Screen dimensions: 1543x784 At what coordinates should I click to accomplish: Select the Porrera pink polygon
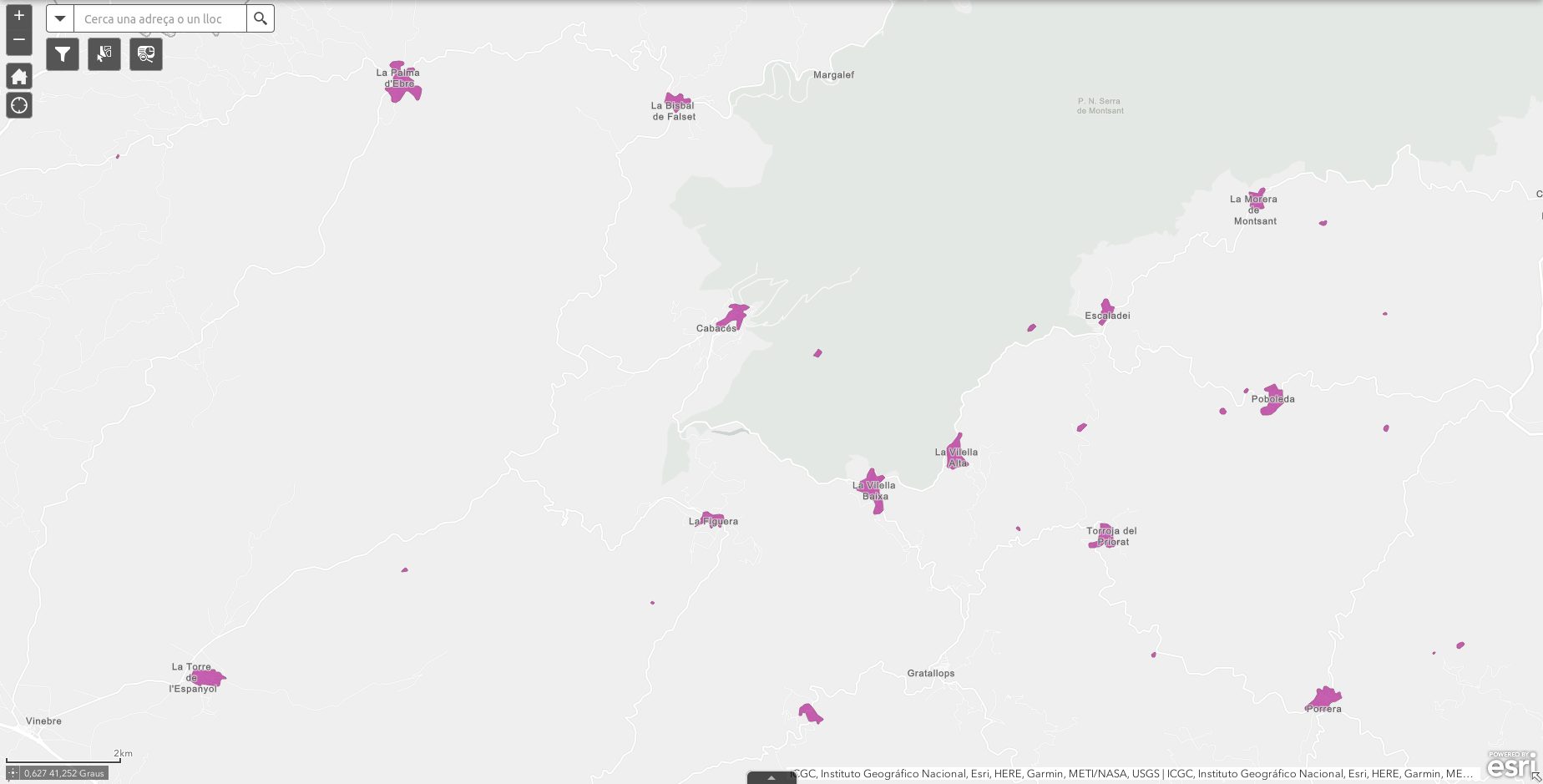click(x=1325, y=696)
